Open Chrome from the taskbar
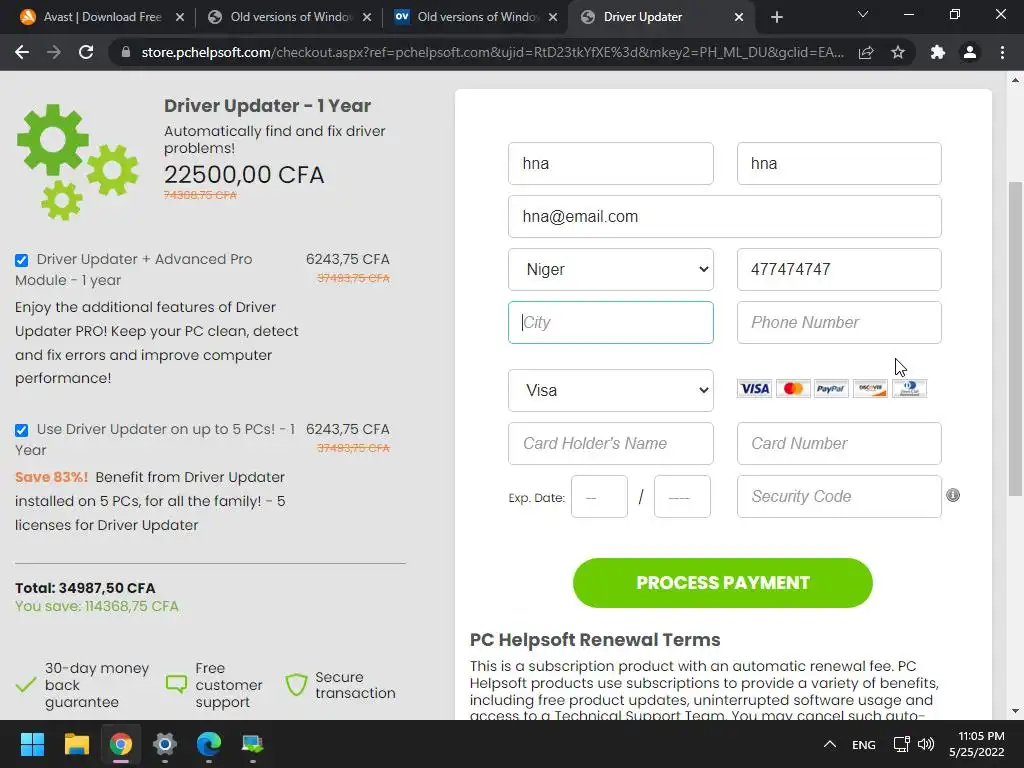The width and height of the screenshot is (1024, 768). pos(121,744)
